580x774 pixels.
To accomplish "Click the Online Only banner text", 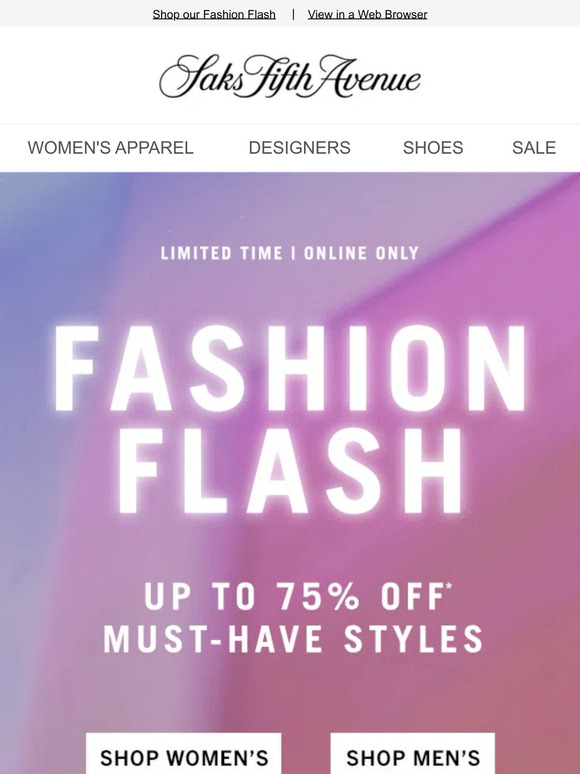I will pos(361,253).
